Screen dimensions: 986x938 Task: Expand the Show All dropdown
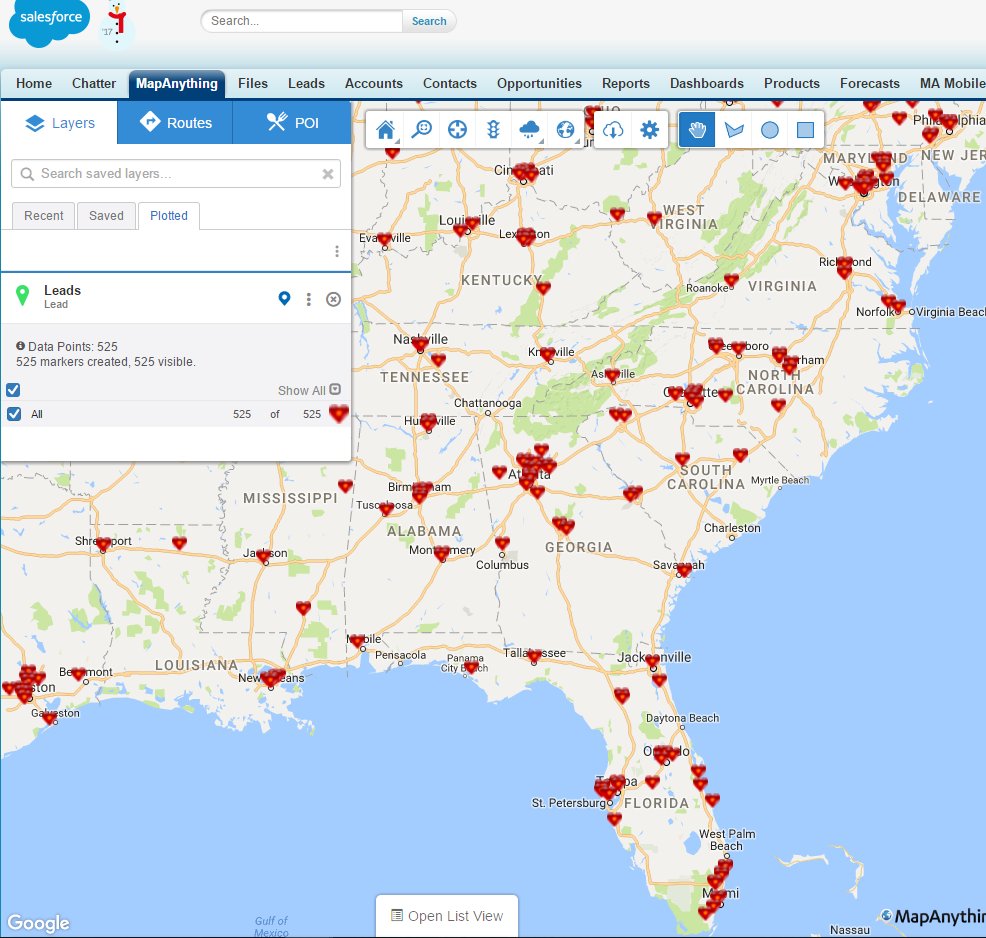coord(309,390)
